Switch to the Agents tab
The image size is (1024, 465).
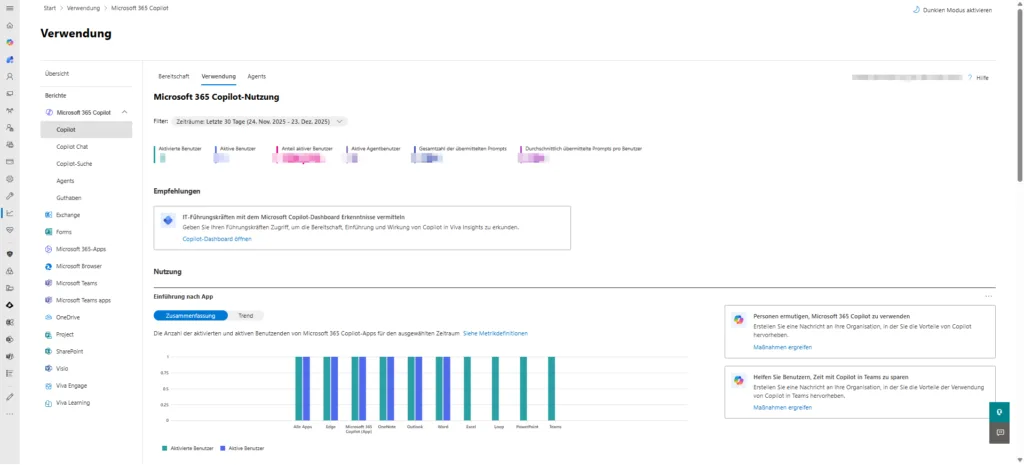tap(256, 76)
